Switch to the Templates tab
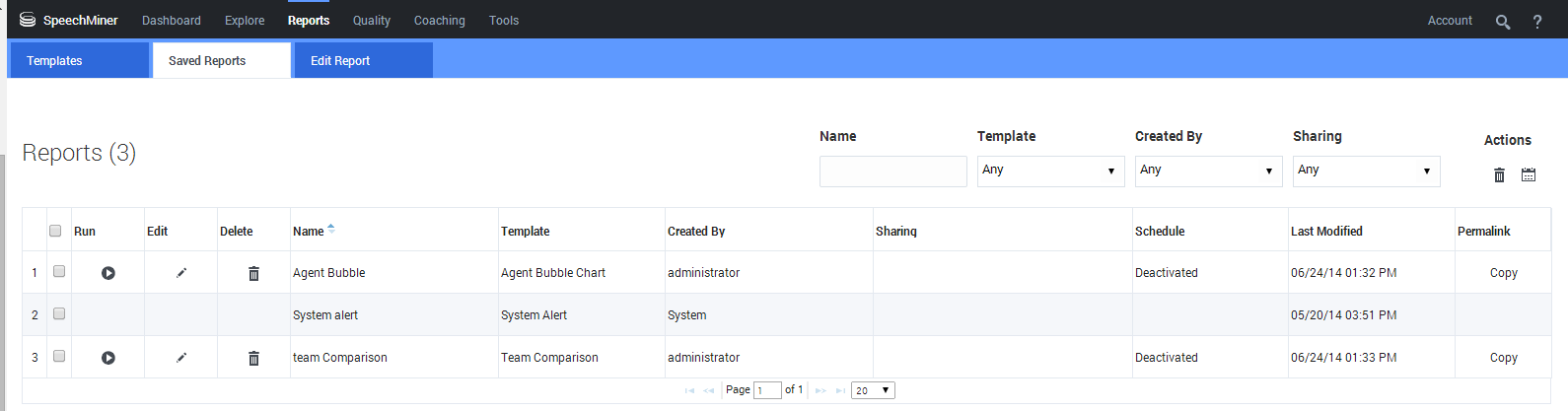This screenshot has width=1568, height=411. (x=79, y=61)
